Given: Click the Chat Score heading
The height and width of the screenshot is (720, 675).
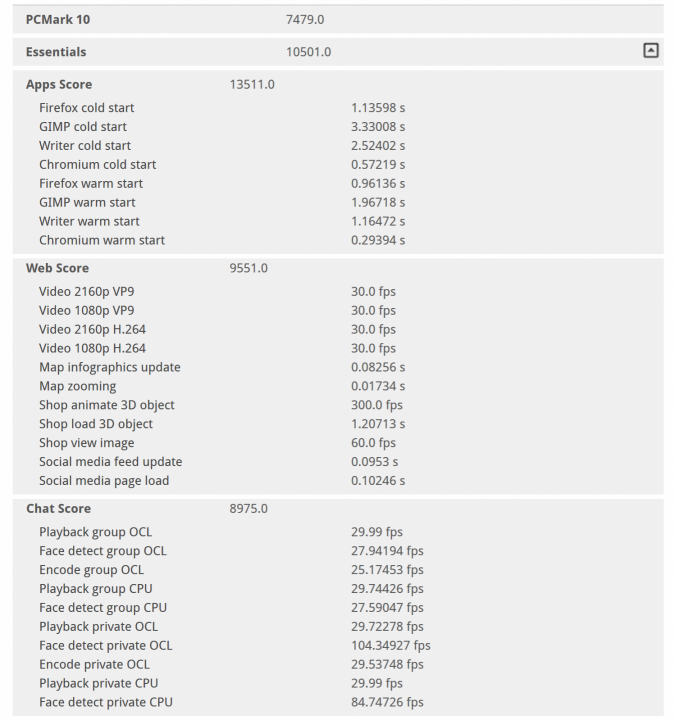Looking at the screenshot, I should (58, 509).
